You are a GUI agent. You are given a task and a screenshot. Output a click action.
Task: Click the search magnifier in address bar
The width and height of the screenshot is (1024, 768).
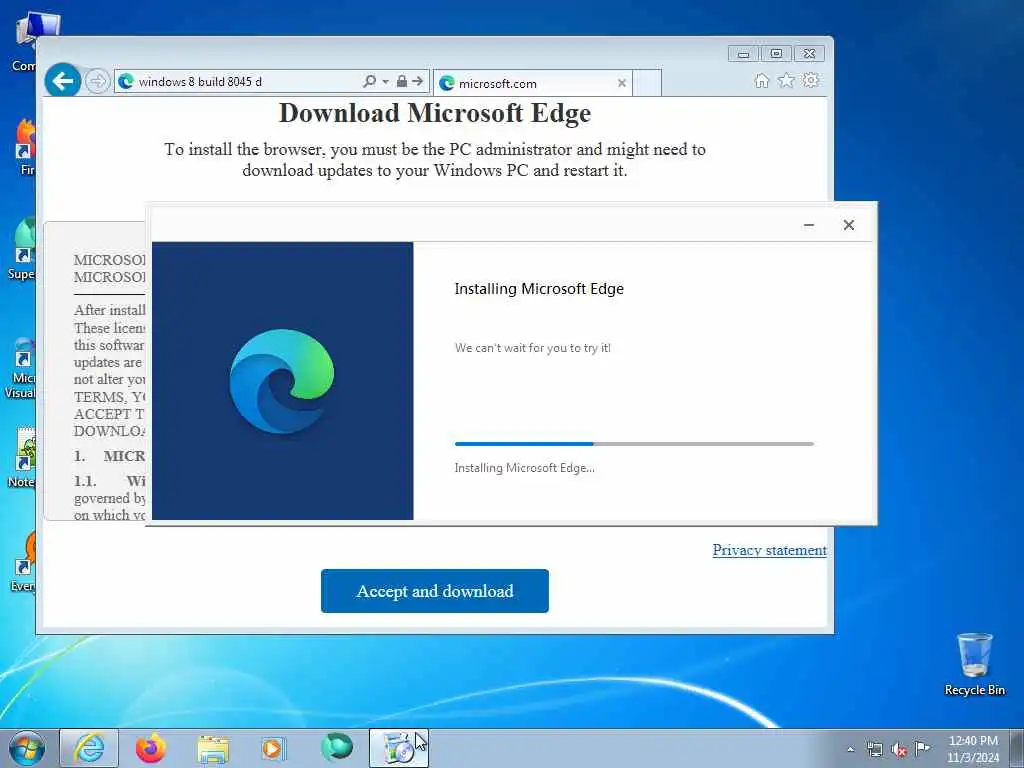pos(369,81)
